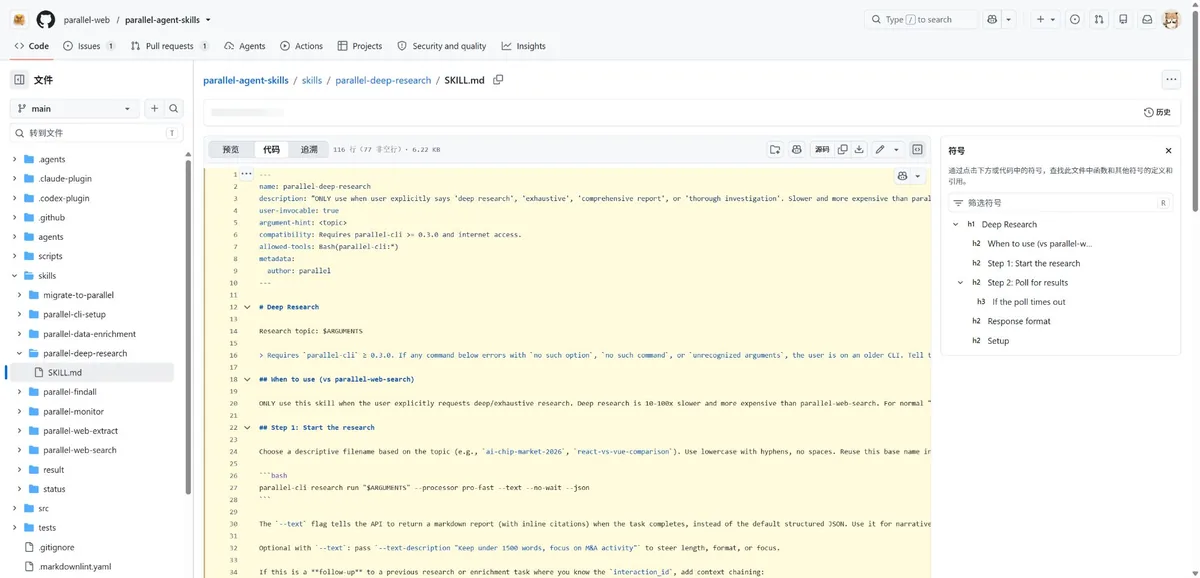
Task: Add file with plus button in sidebar
Action: (154, 108)
